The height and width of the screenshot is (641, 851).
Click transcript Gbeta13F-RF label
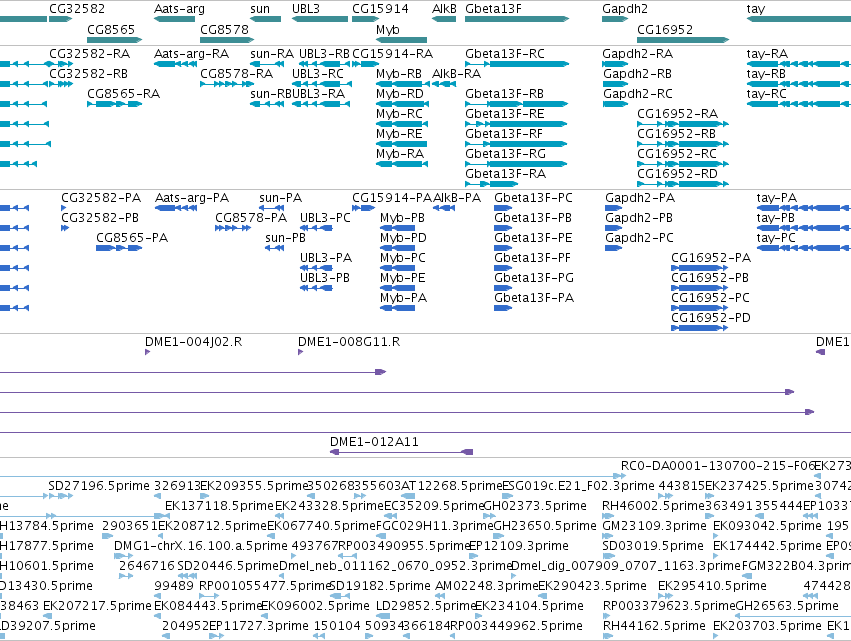tap(504, 134)
